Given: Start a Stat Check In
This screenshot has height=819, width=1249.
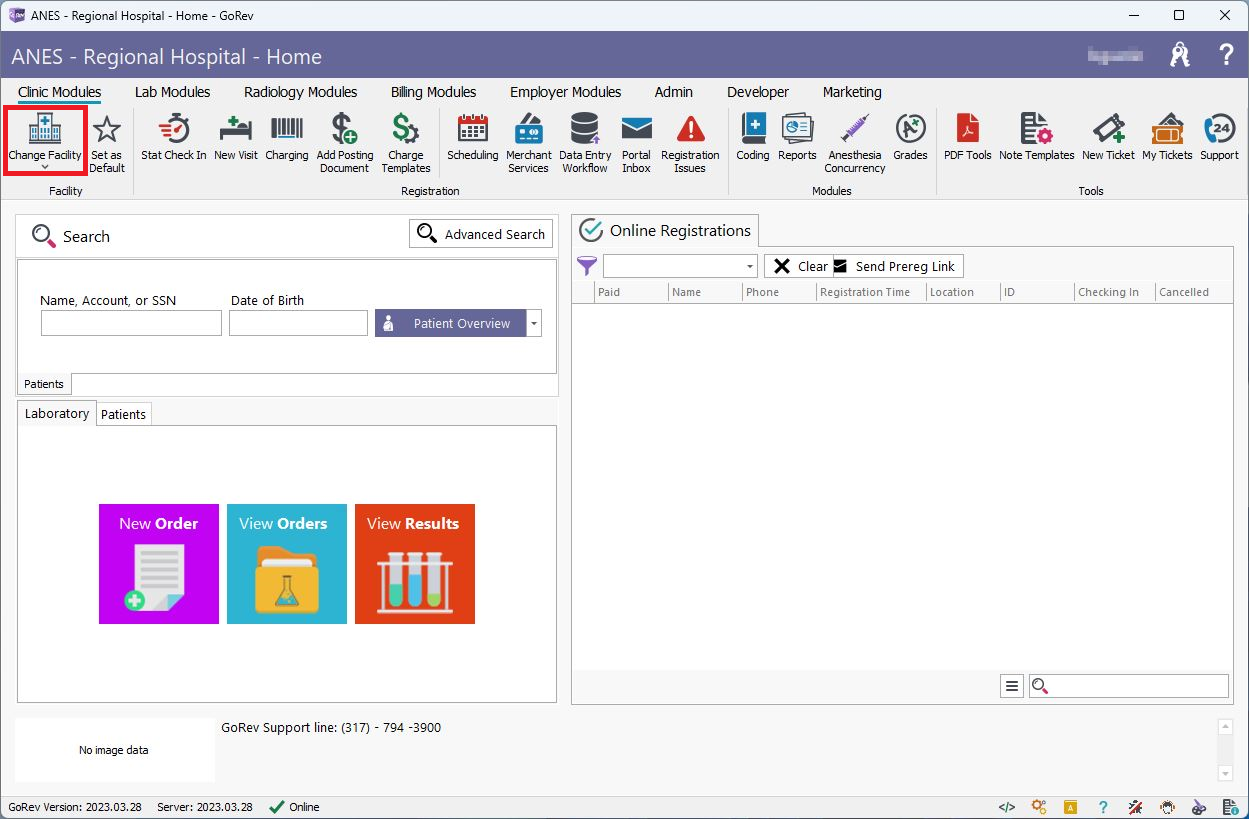Looking at the screenshot, I should click(174, 137).
